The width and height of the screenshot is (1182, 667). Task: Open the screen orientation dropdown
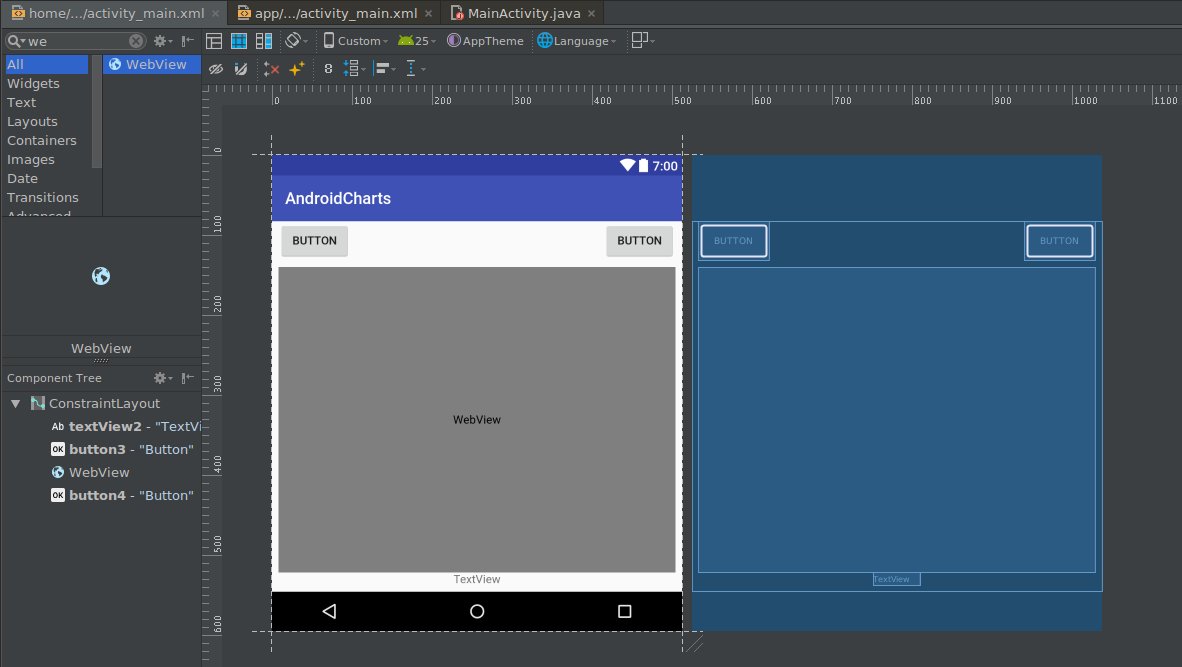click(x=296, y=41)
